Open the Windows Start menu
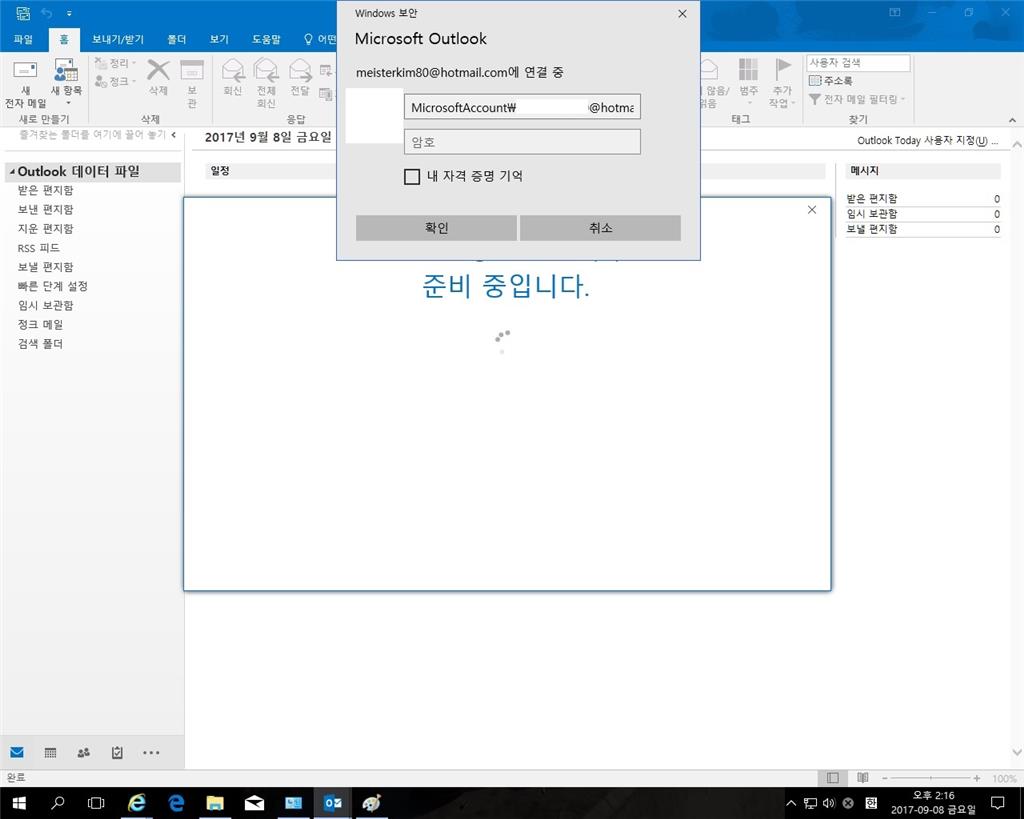This screenshot has height=819, width=1024. pos(19,803)
